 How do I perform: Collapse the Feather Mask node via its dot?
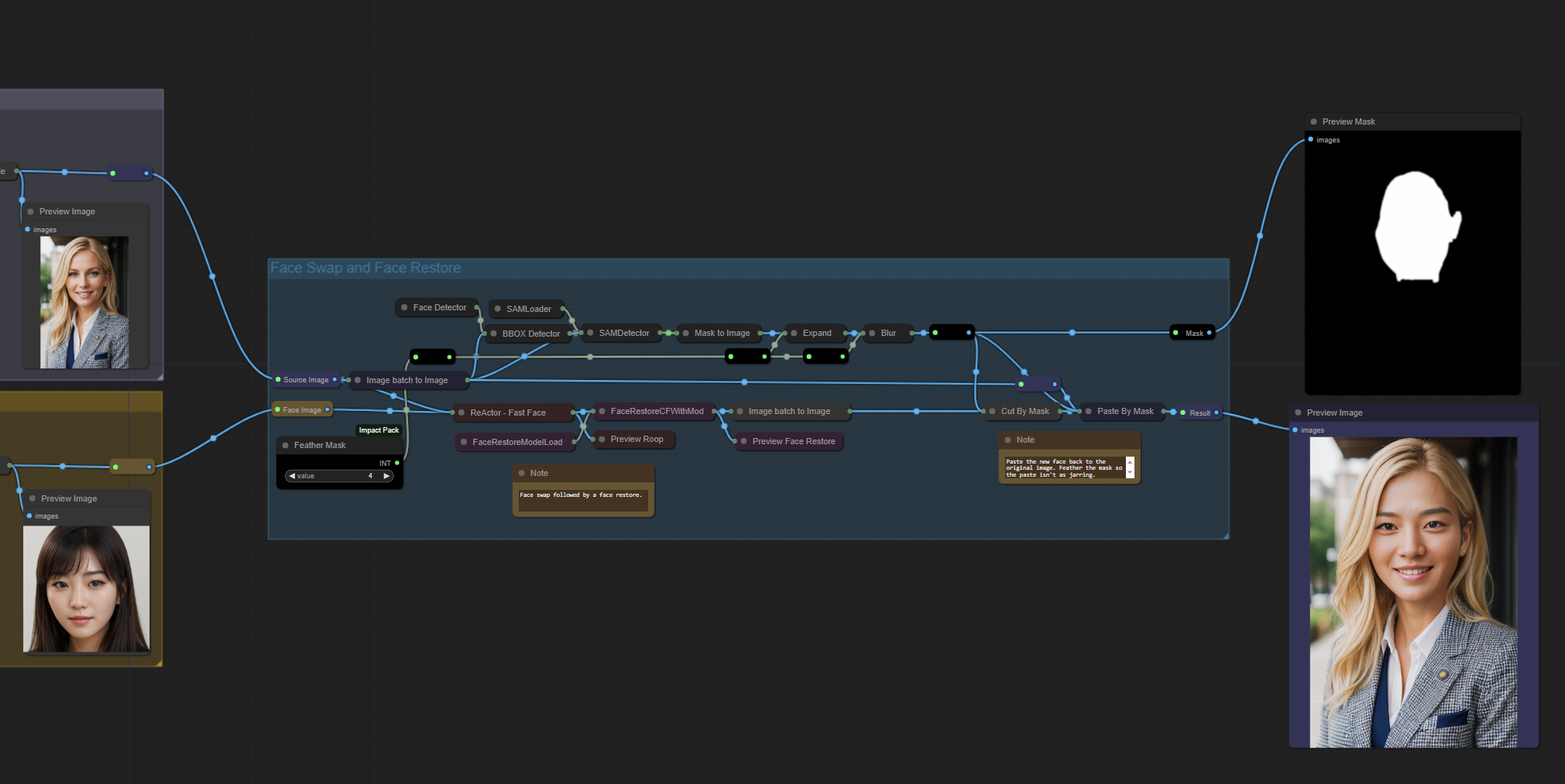tap(285, 445)
